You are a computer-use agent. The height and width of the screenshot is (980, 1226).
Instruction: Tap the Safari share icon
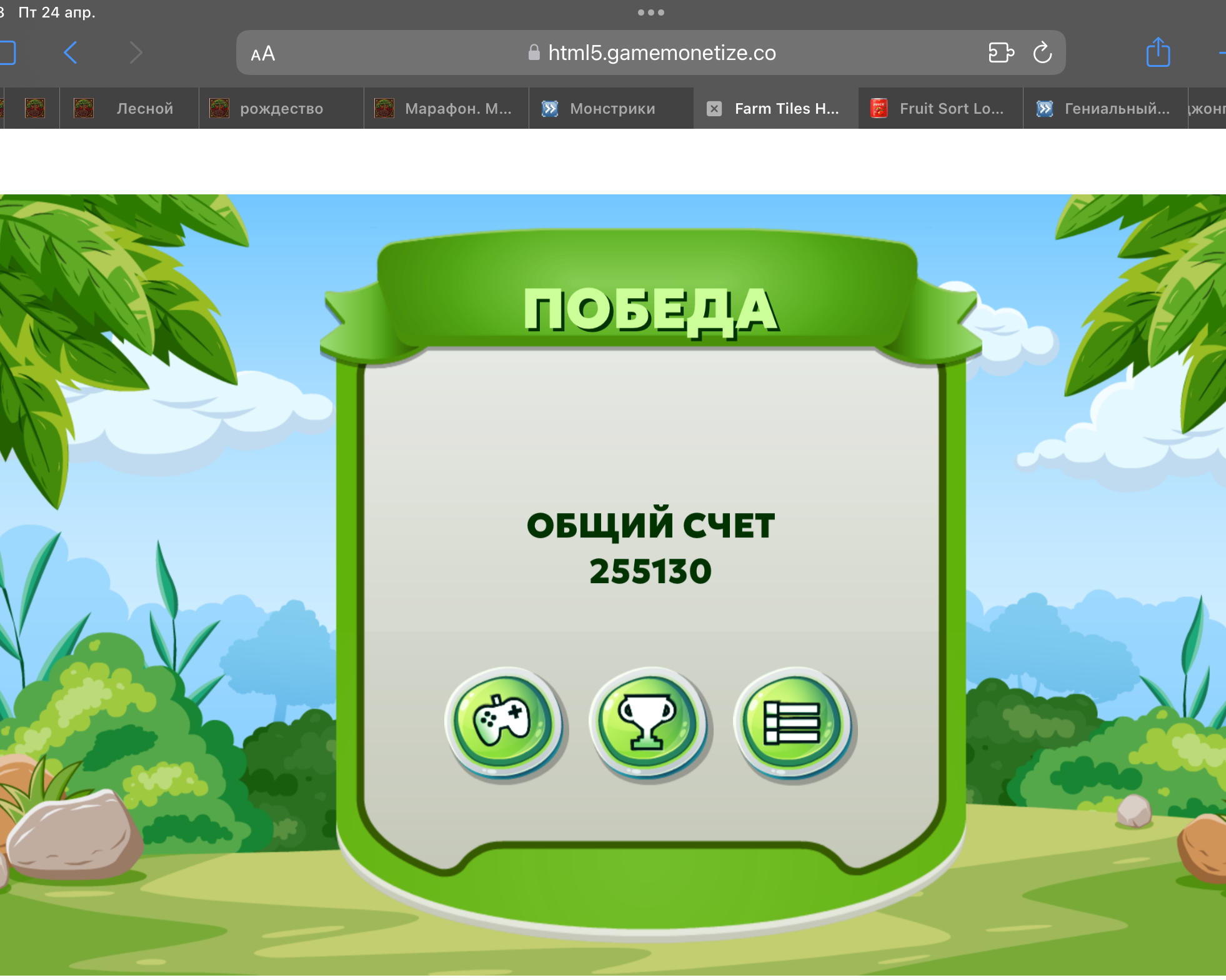(x=1157, y=52)
